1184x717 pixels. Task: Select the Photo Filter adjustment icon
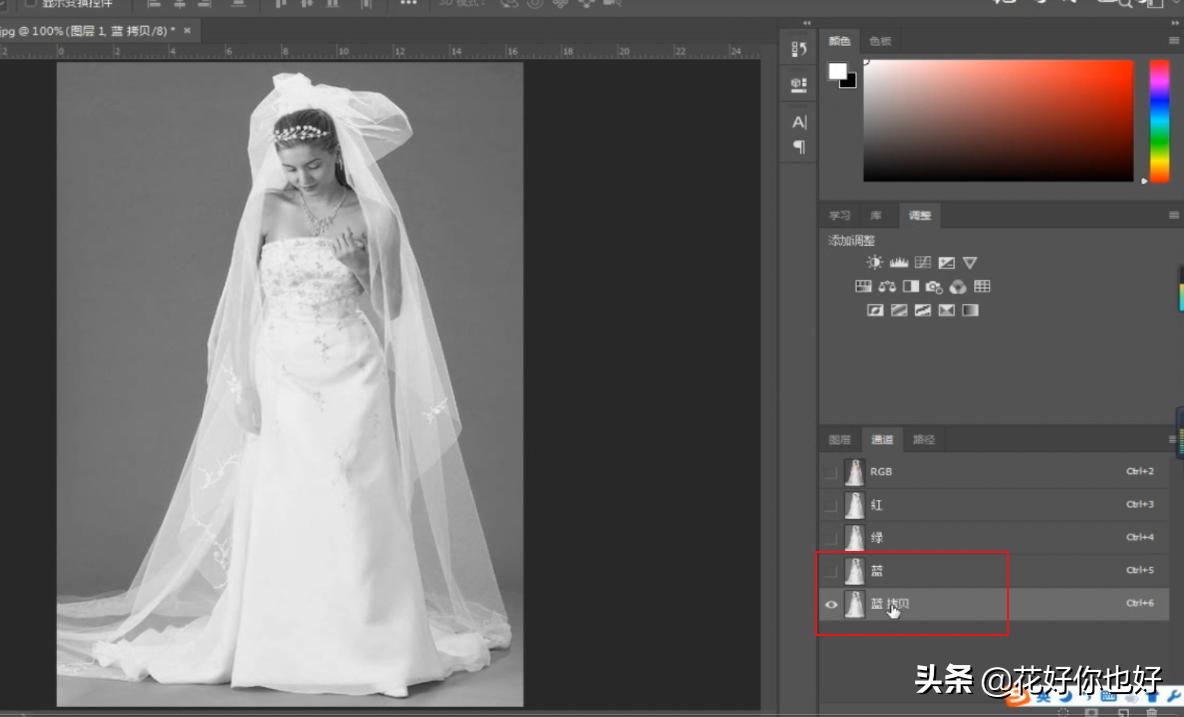coord(935,287)
